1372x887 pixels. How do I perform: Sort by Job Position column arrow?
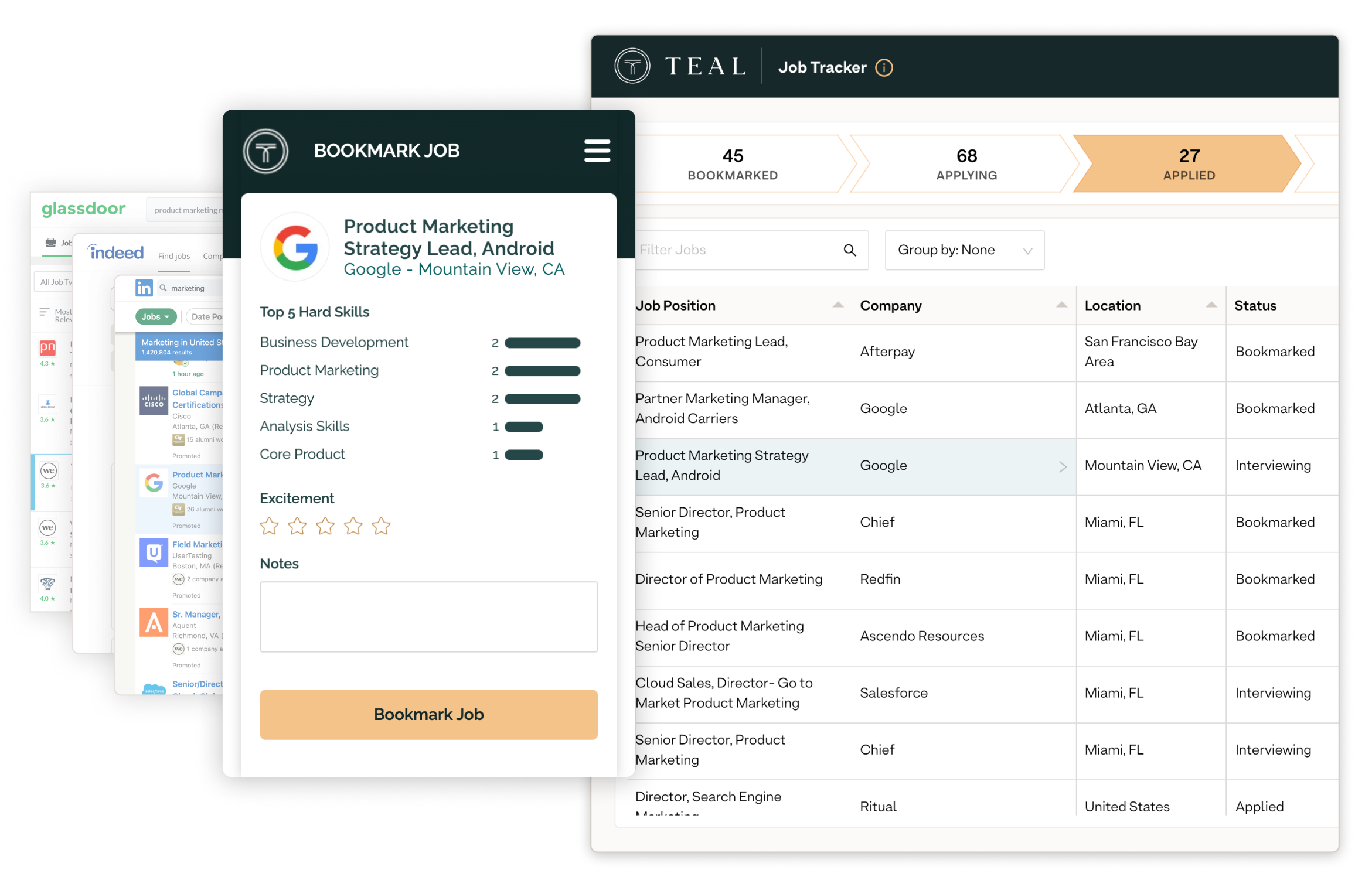[x=838, y=305]
